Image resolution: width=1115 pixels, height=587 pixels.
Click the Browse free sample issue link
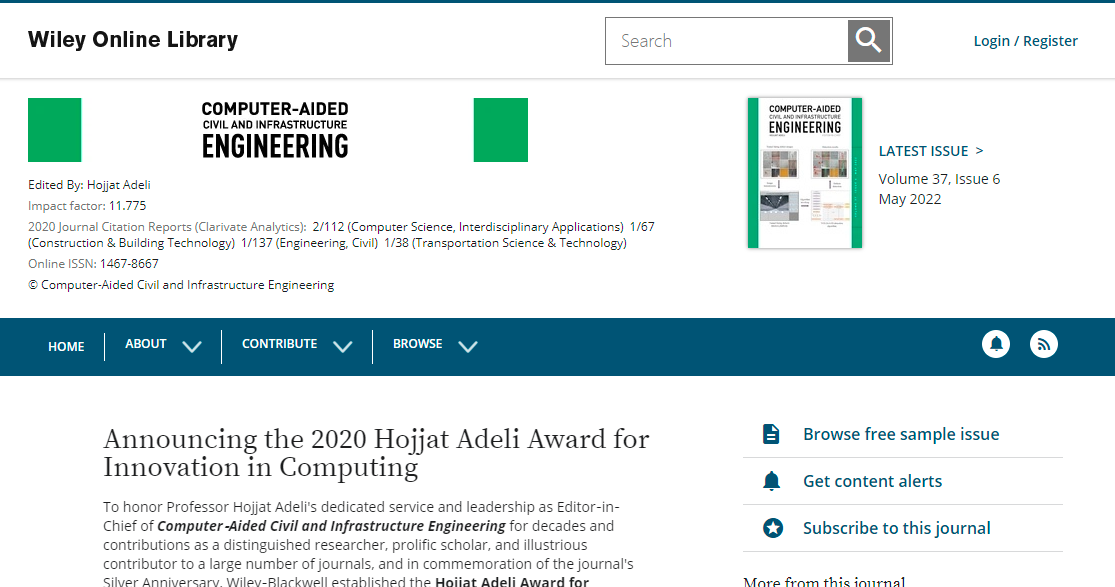pyautogui.click(x=901, y=434)
